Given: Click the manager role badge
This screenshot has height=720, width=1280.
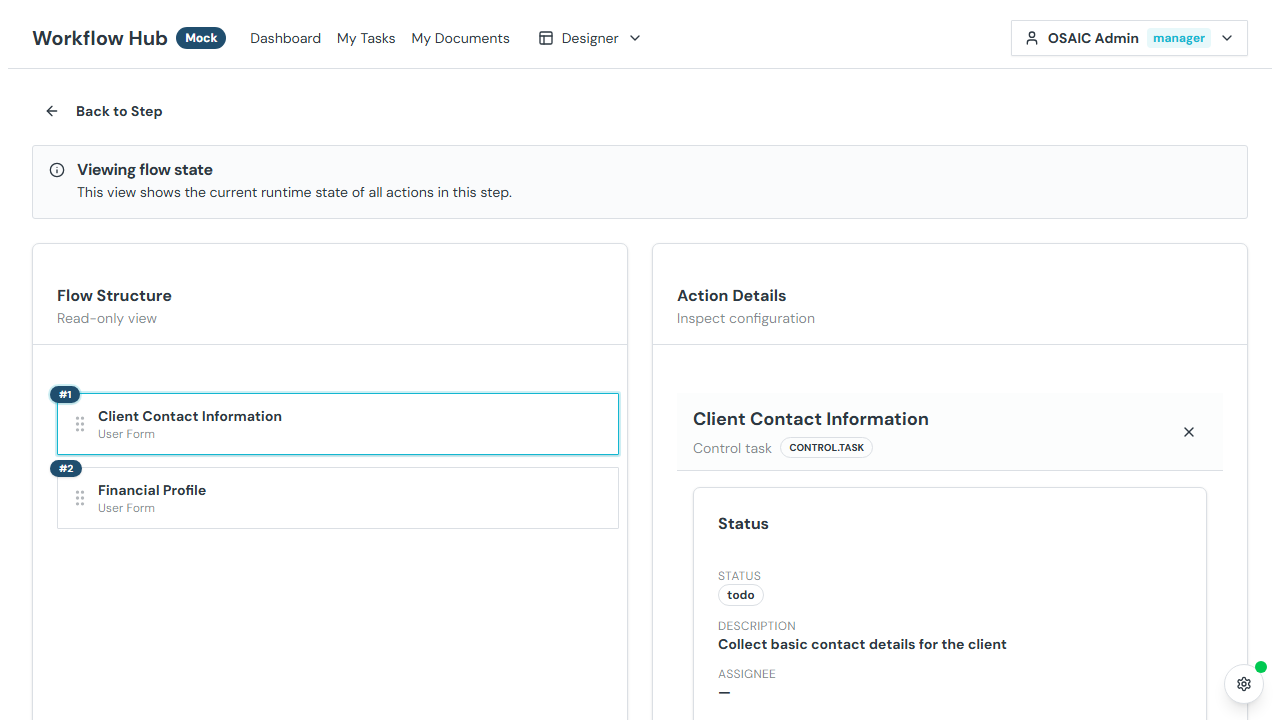Looking at the screenshot, I should [1179, 37].
